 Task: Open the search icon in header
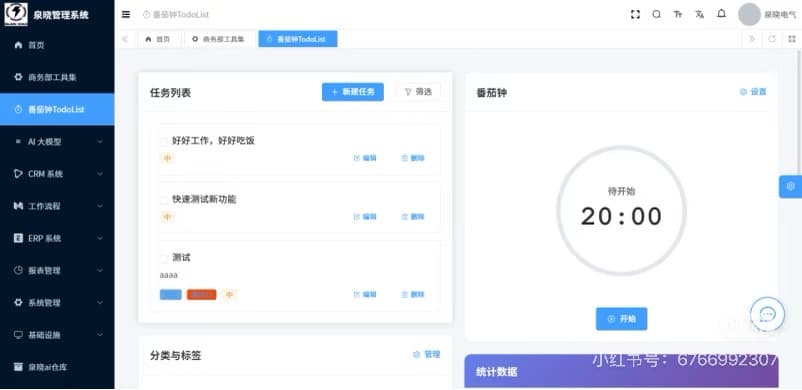coord(656,14)
